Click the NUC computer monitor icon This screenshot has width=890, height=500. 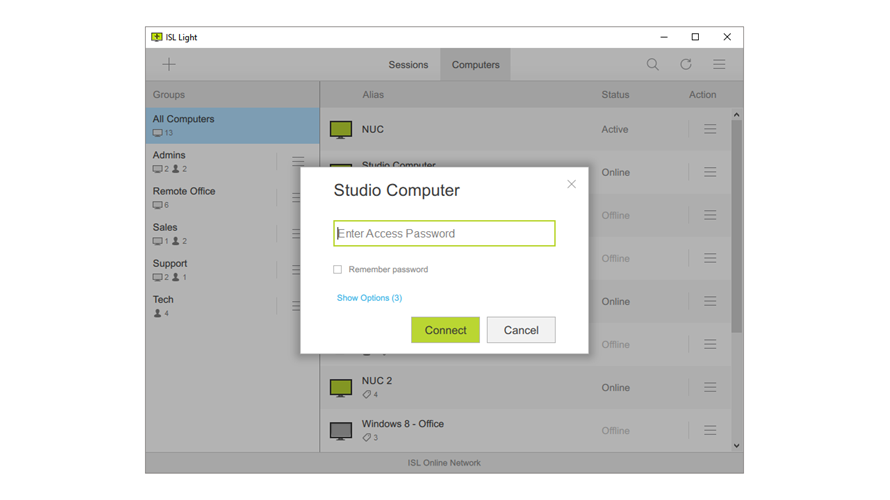[341, 129]
